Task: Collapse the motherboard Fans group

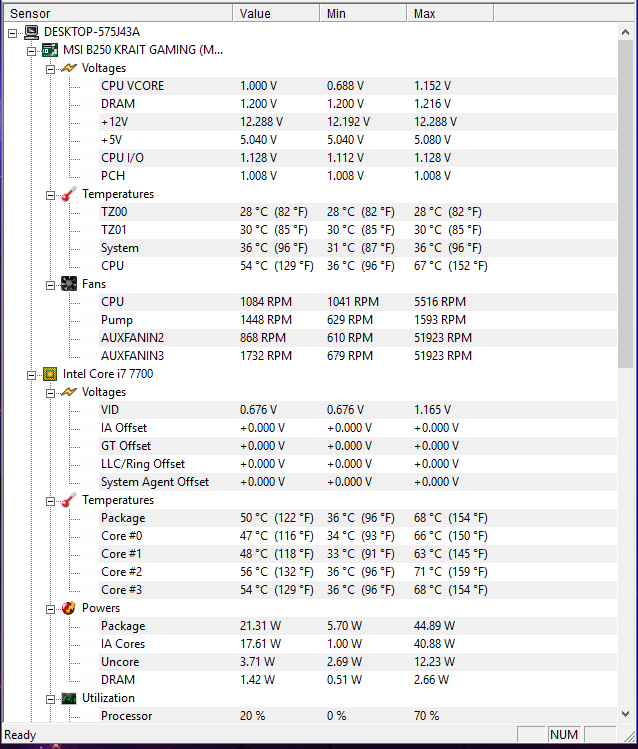Action: click(x=50, y=286)
